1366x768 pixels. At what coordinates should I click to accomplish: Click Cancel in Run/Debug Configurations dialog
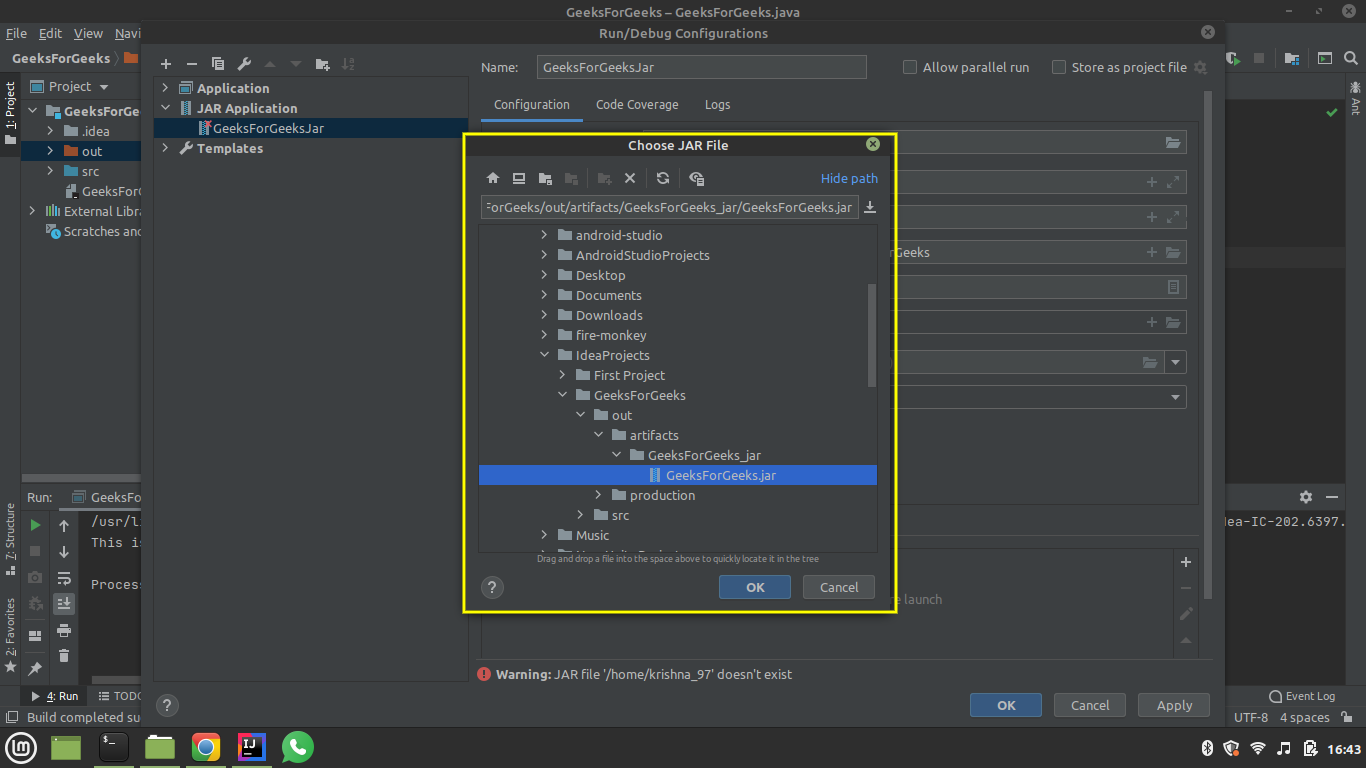(1090, 705)
